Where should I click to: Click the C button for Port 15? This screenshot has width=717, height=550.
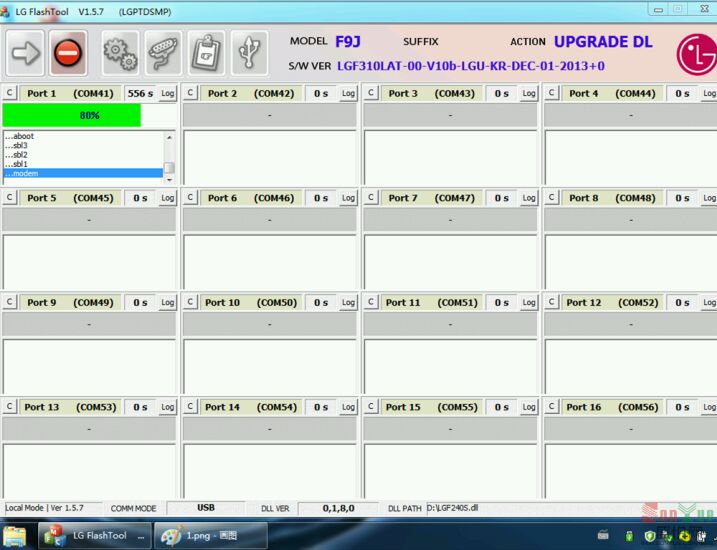(x=371, y=406)
